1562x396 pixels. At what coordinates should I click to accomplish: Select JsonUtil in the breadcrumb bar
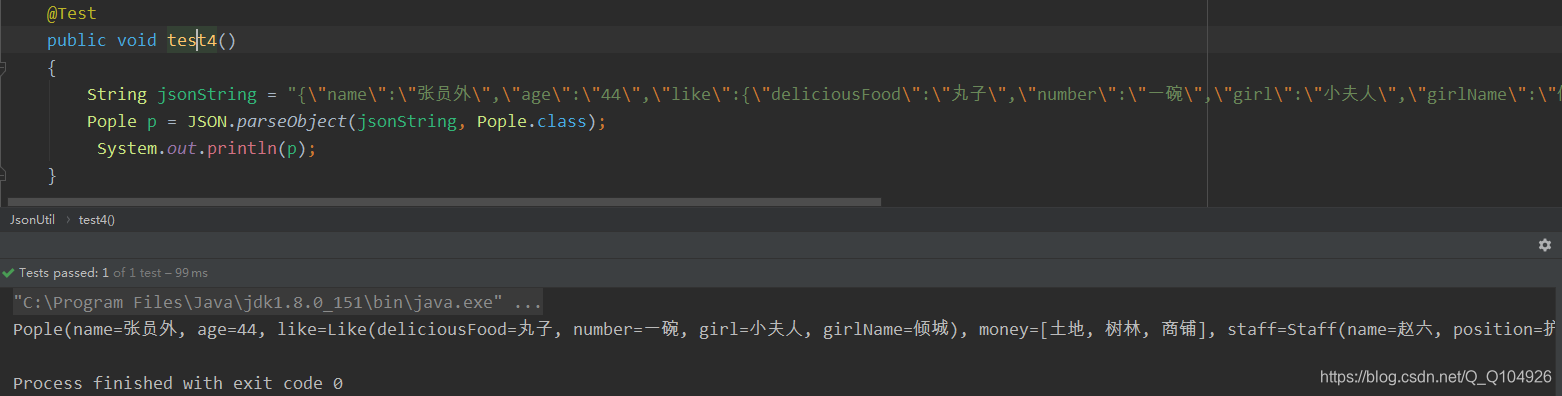(32, 219)
